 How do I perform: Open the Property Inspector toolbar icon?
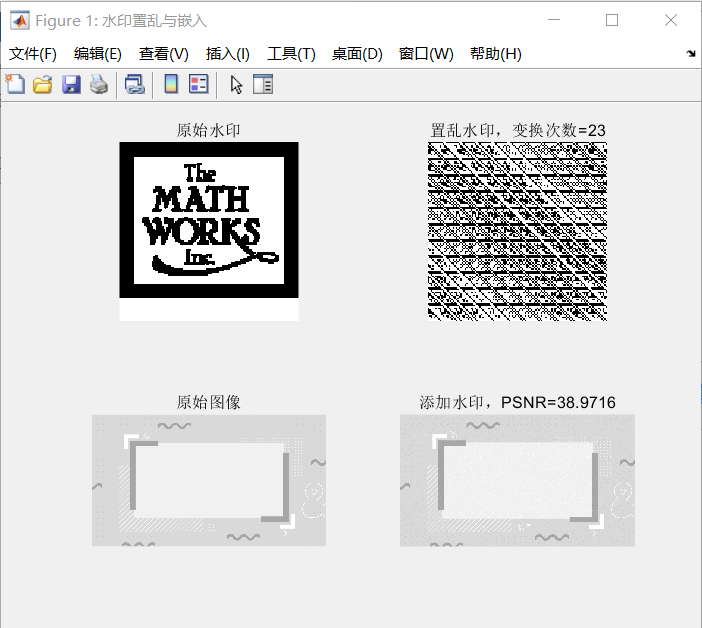(263, 84)
